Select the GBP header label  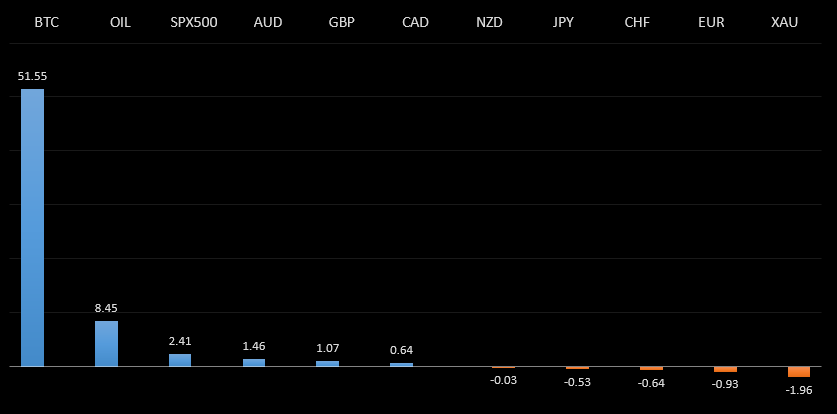(341, 22)
